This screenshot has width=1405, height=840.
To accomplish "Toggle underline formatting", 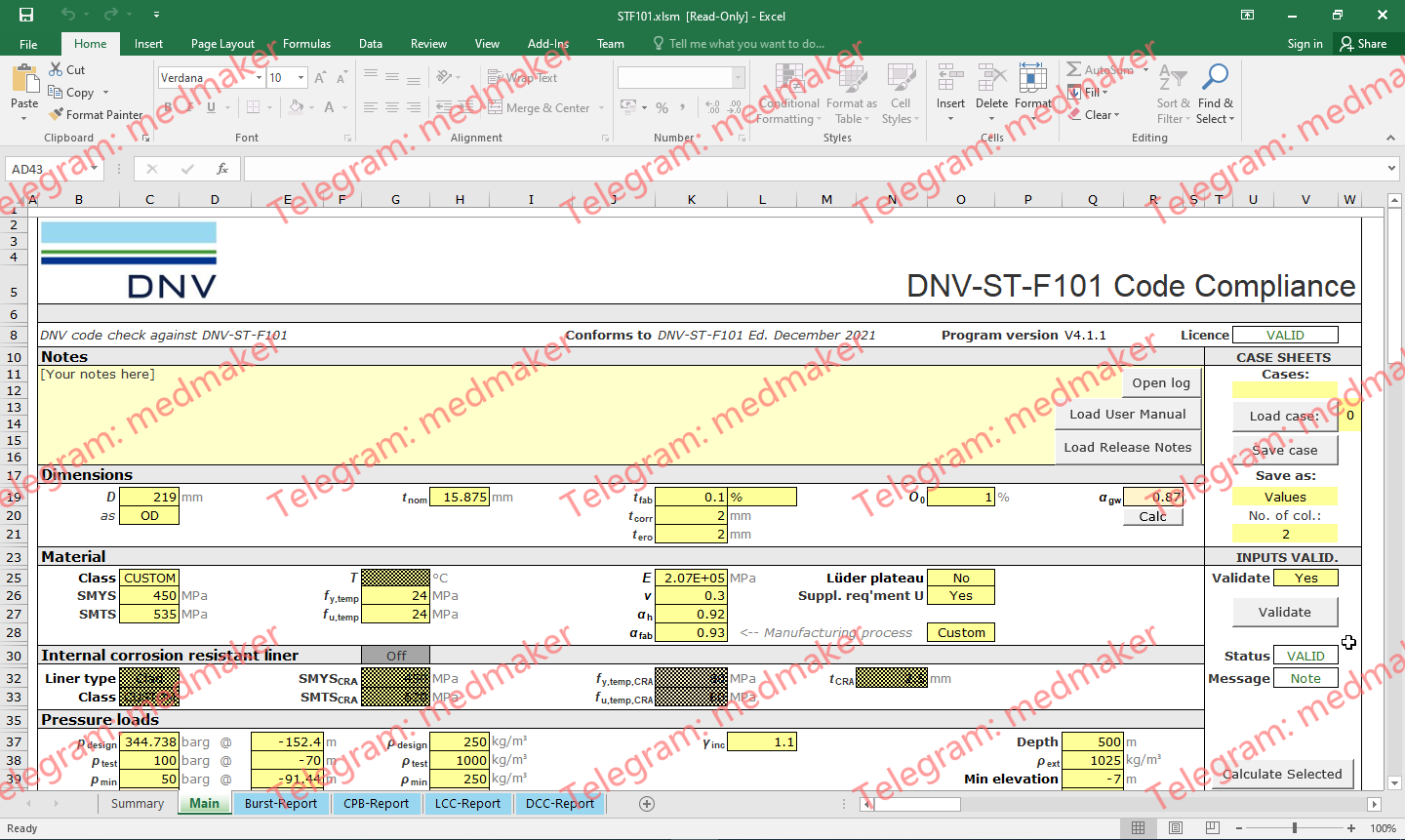I will tap(211, 107).
